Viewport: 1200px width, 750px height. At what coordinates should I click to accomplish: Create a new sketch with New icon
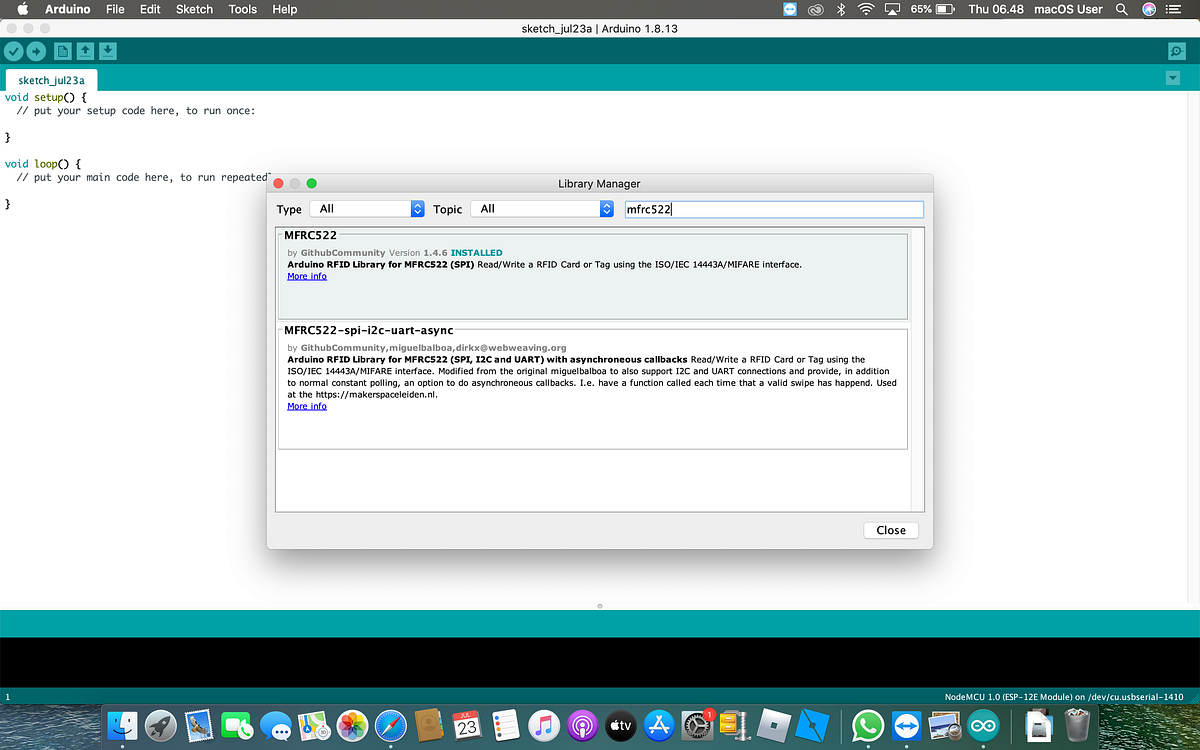tap(63, 51)
